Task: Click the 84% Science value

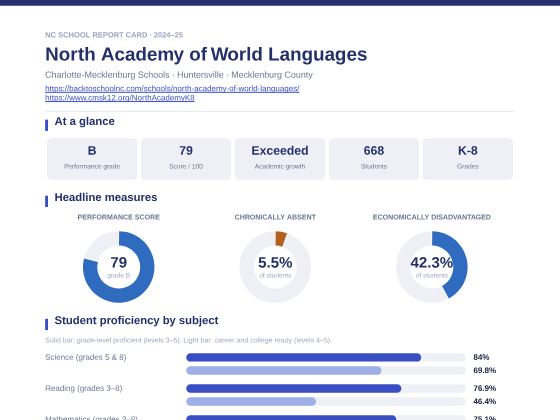Action: (481, 357)
